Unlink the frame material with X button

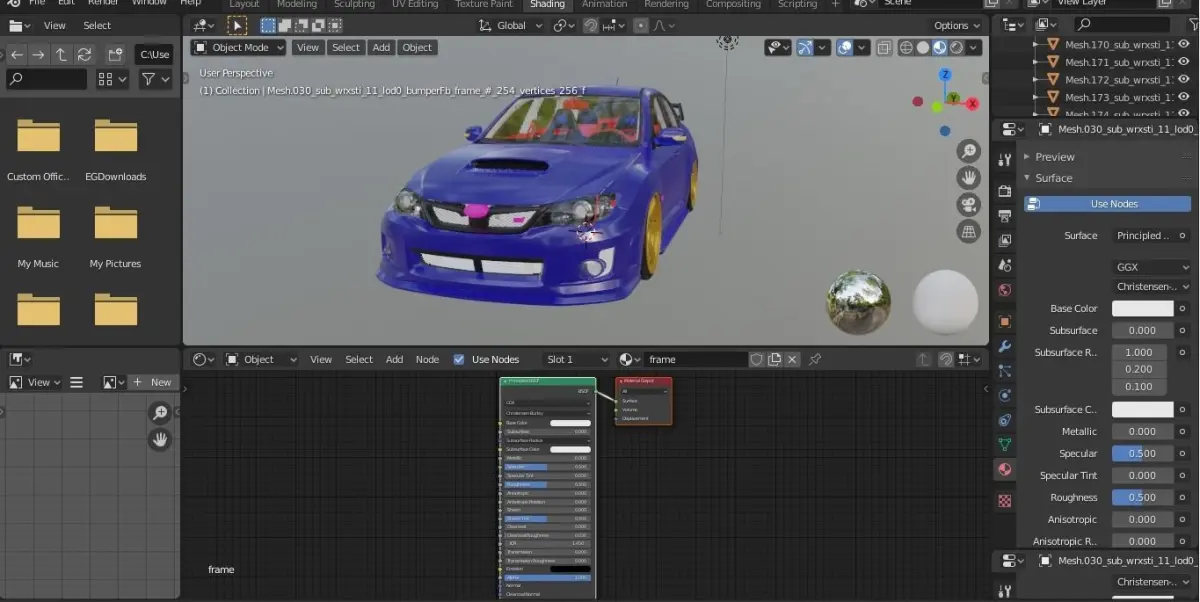(x=792, y=359)
